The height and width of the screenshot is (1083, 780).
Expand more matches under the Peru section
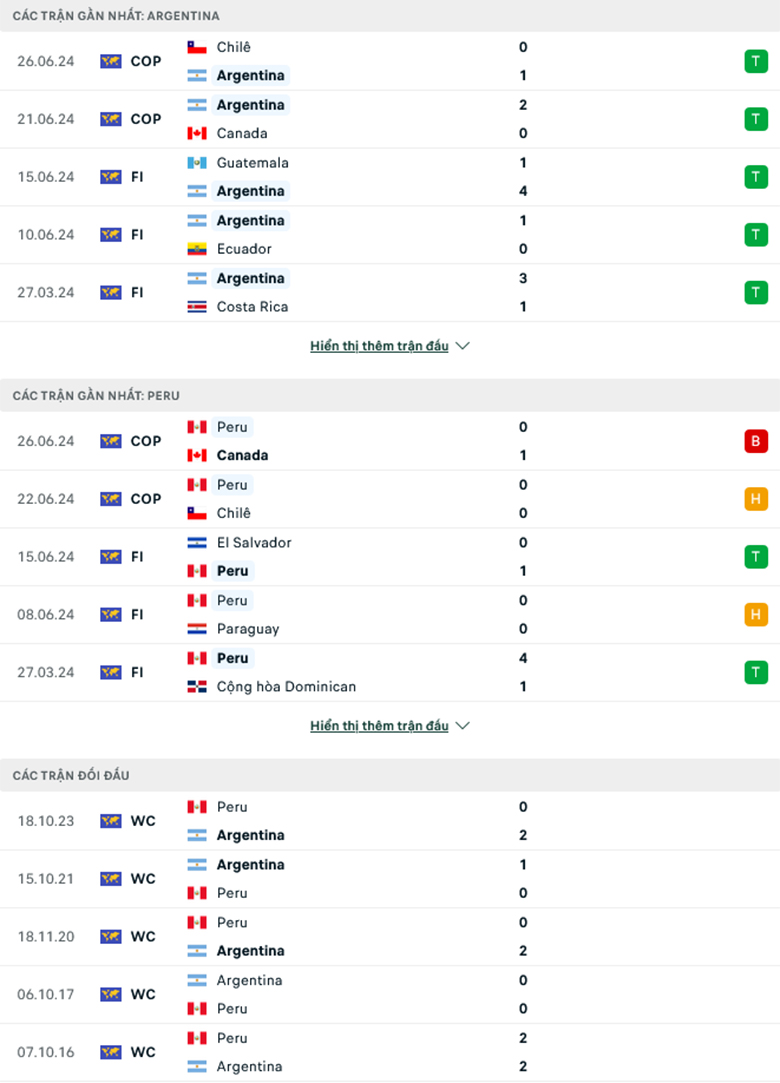coord(379,726)
